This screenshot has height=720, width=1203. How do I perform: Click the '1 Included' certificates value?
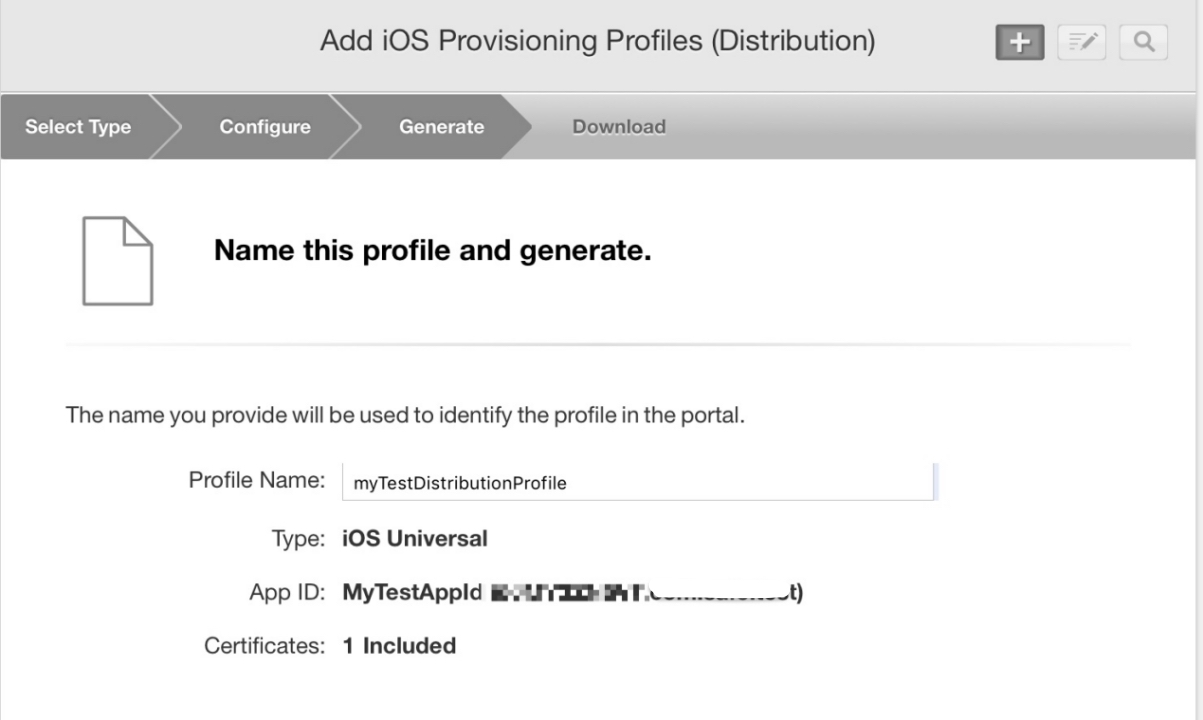click(x=399, y=646)
